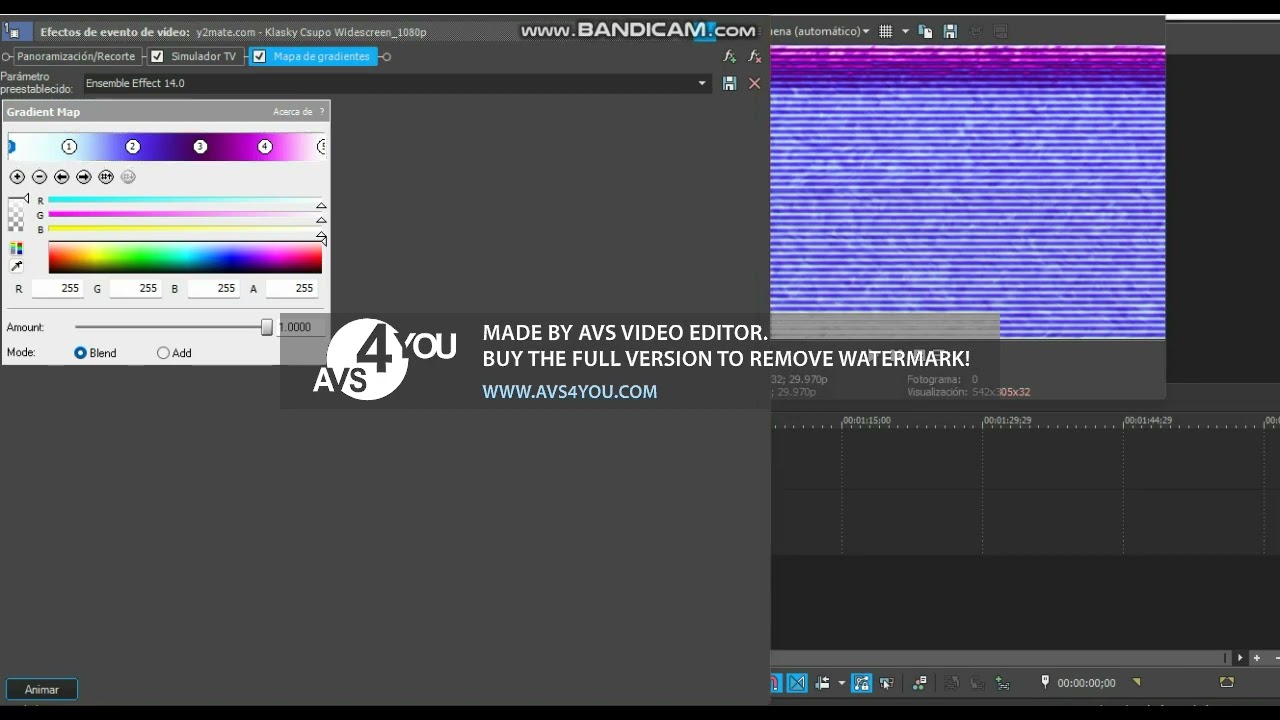
Task: Save preview snapshot to file
Action: (950, 32)
